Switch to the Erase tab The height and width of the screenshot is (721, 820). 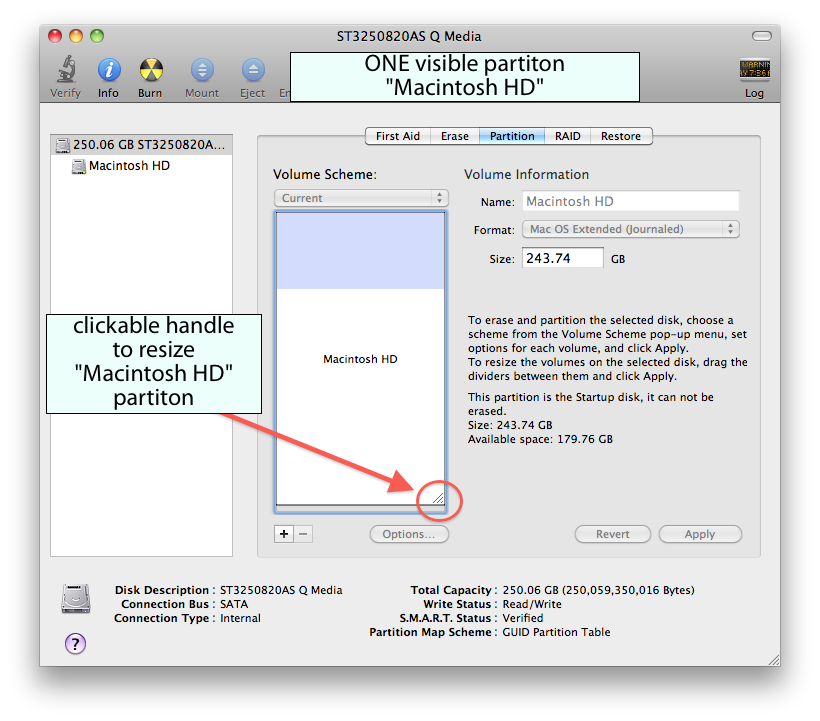point(454,136)
